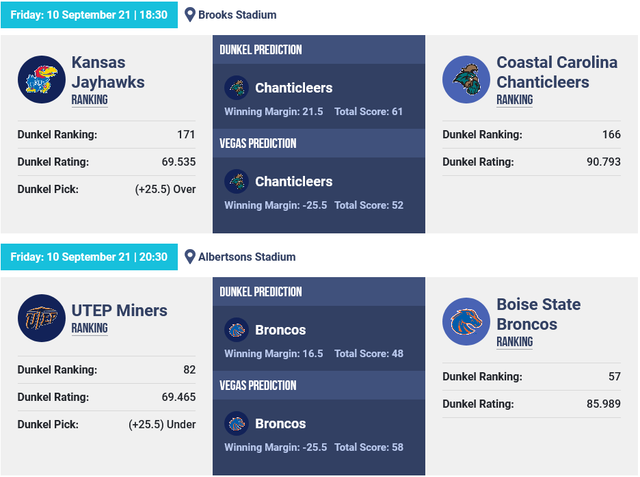The height and width of the screenshot is (477, 640).
Task: Open the Boise State Broncos RANKING link
Action: tap(515, 342)
